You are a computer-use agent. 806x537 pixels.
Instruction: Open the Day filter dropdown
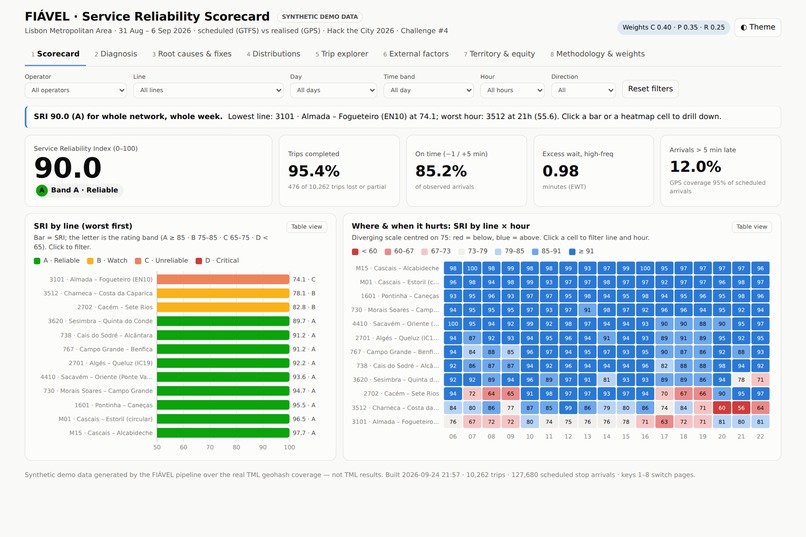pyautogui.click(x=333, y=90)
